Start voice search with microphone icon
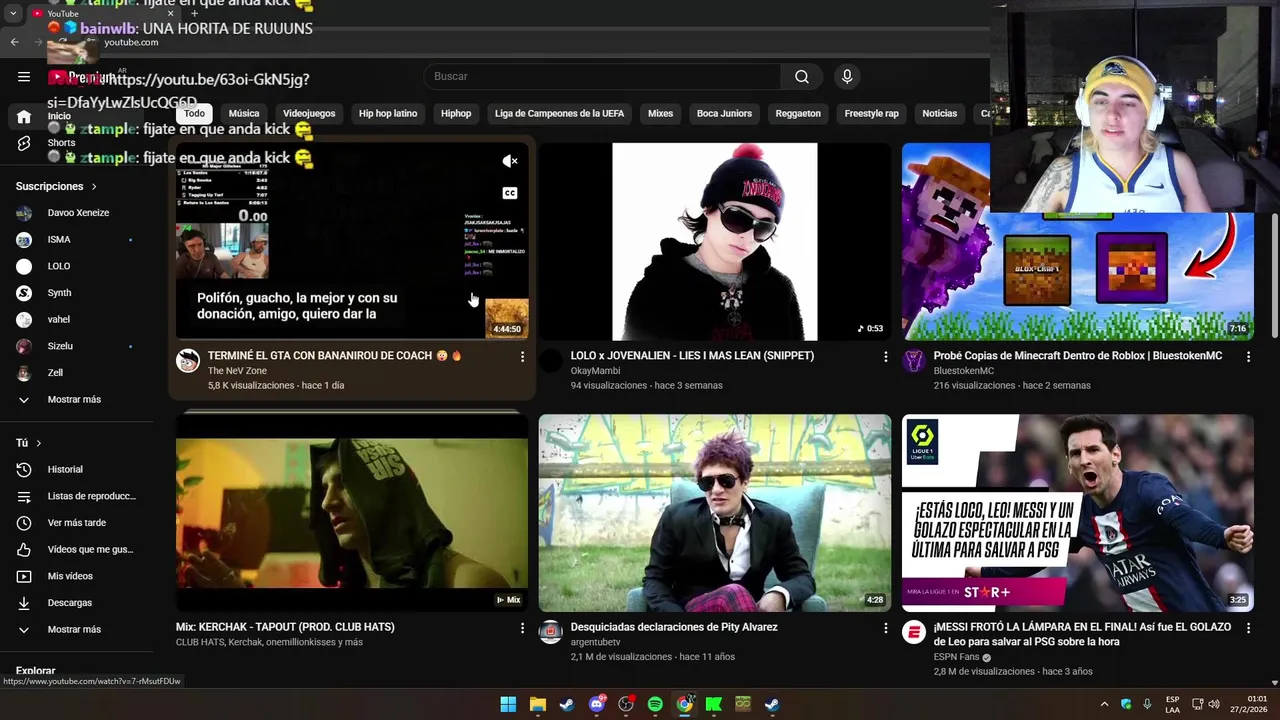Viewport: 1280px width, 720px height. (x=847, y=77)
